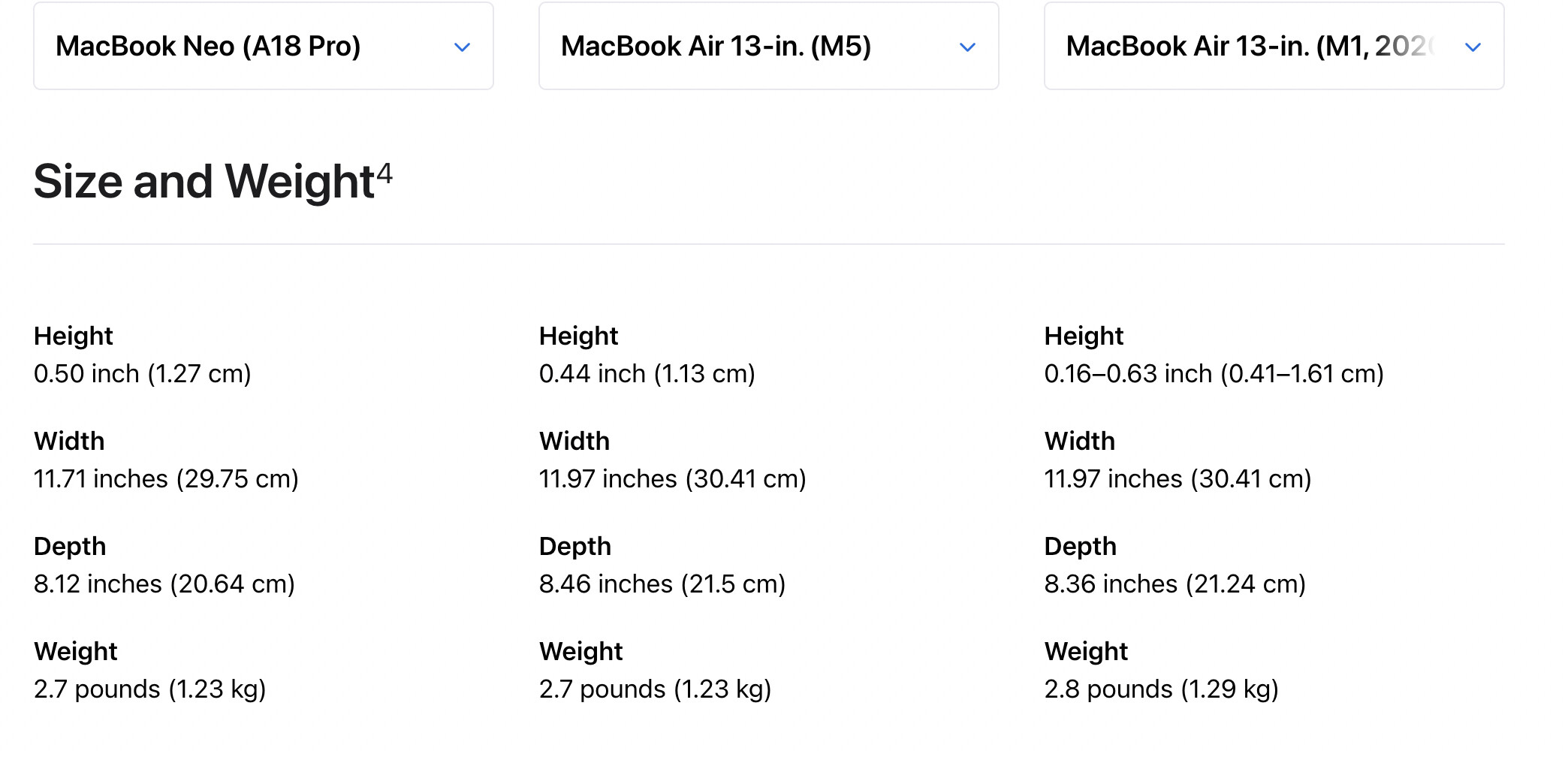Click the M1 depth value 8.36 inches

(x=1175, y=584)
